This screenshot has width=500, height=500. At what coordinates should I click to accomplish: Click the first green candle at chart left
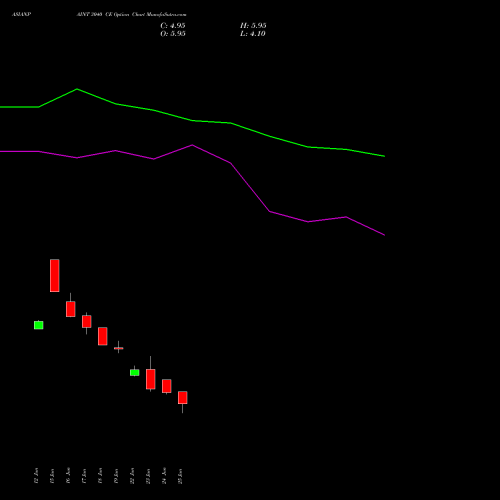coord(39,325)
